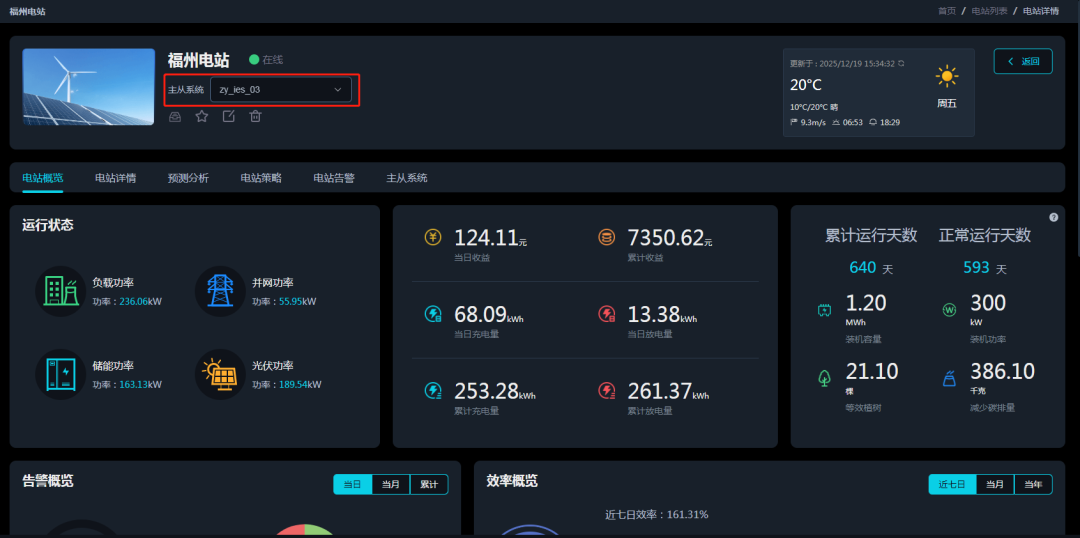Click the 当日放电量 discharge icon

coord(606,315)
